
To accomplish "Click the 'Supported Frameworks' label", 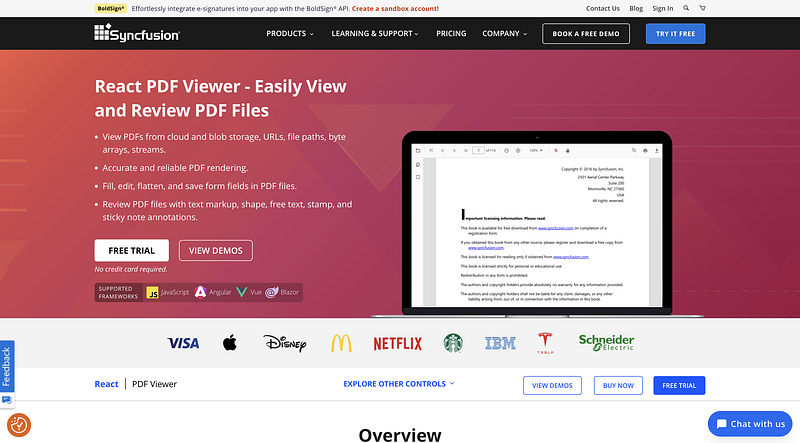I will pyautogui.click(x=118, y=292).
